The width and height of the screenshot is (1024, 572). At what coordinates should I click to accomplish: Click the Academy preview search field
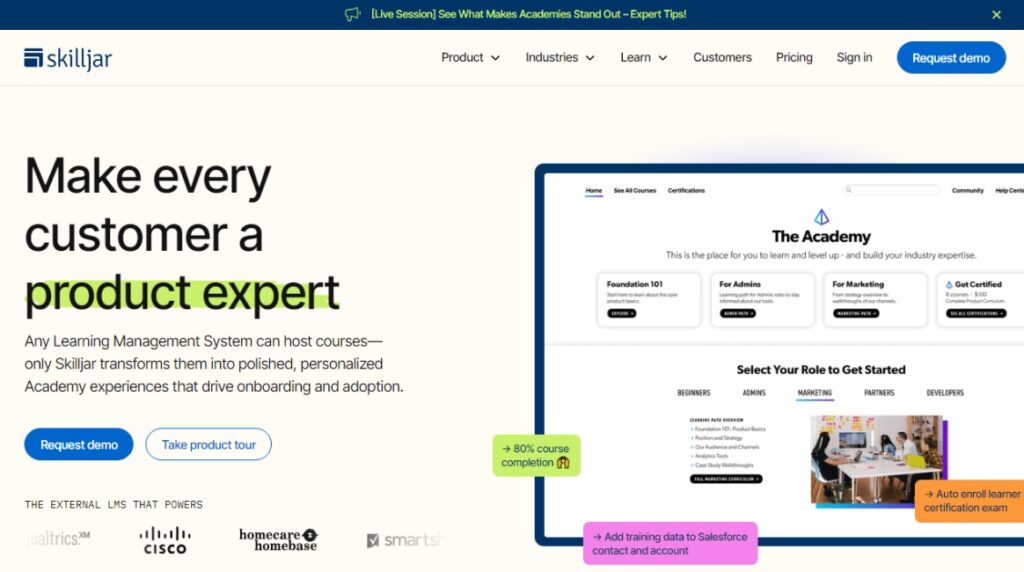click(891, 190)
